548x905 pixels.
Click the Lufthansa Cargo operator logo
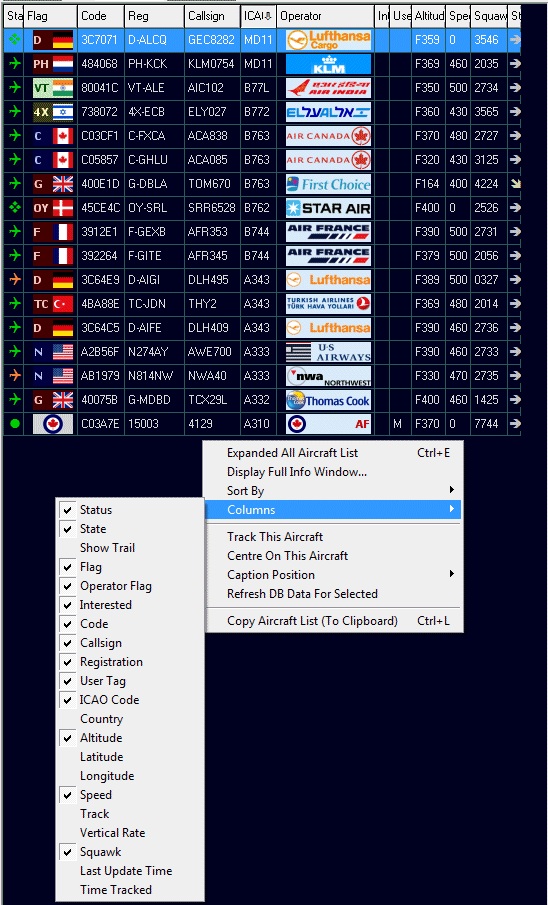coord(328,40)
